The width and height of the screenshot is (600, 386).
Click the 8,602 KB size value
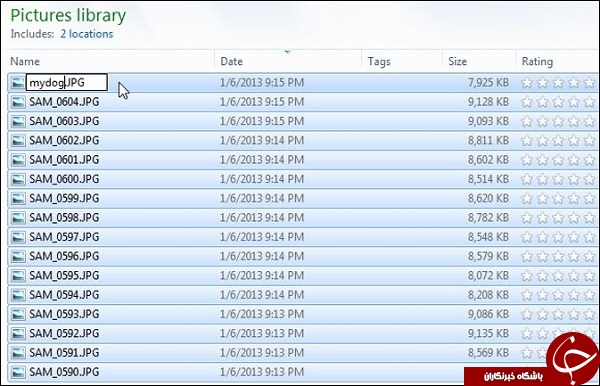point(488,160)
